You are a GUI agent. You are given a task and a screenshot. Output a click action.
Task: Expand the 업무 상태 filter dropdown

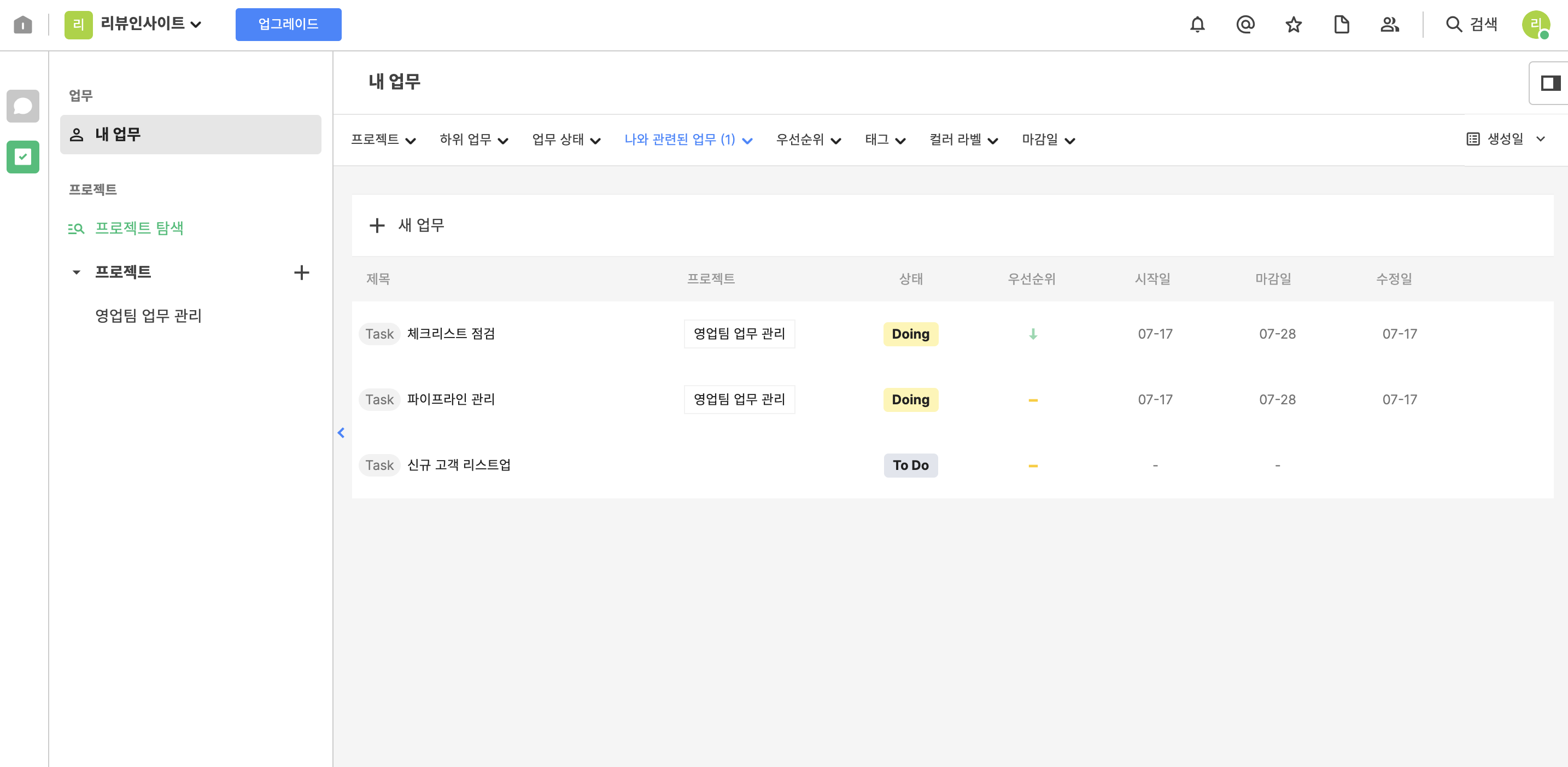point(566,140)
